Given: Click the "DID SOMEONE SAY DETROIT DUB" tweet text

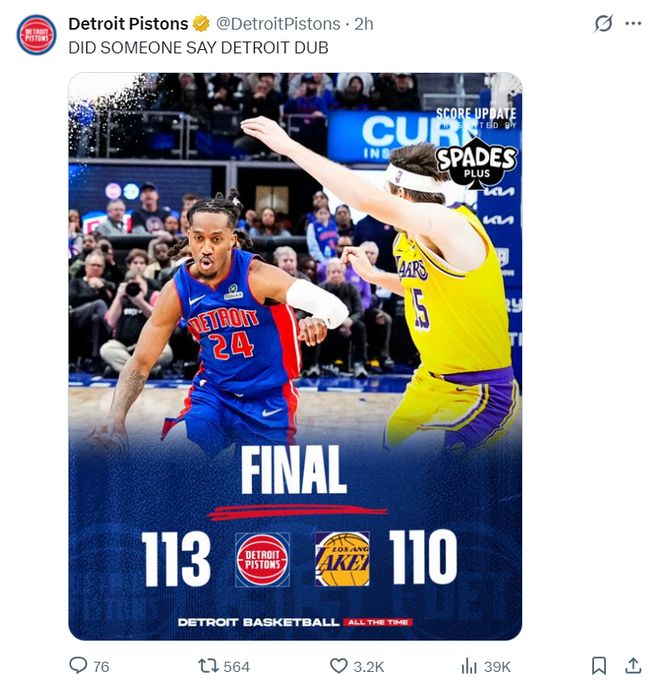Looking at the screenshot, I should click(198, 46).
